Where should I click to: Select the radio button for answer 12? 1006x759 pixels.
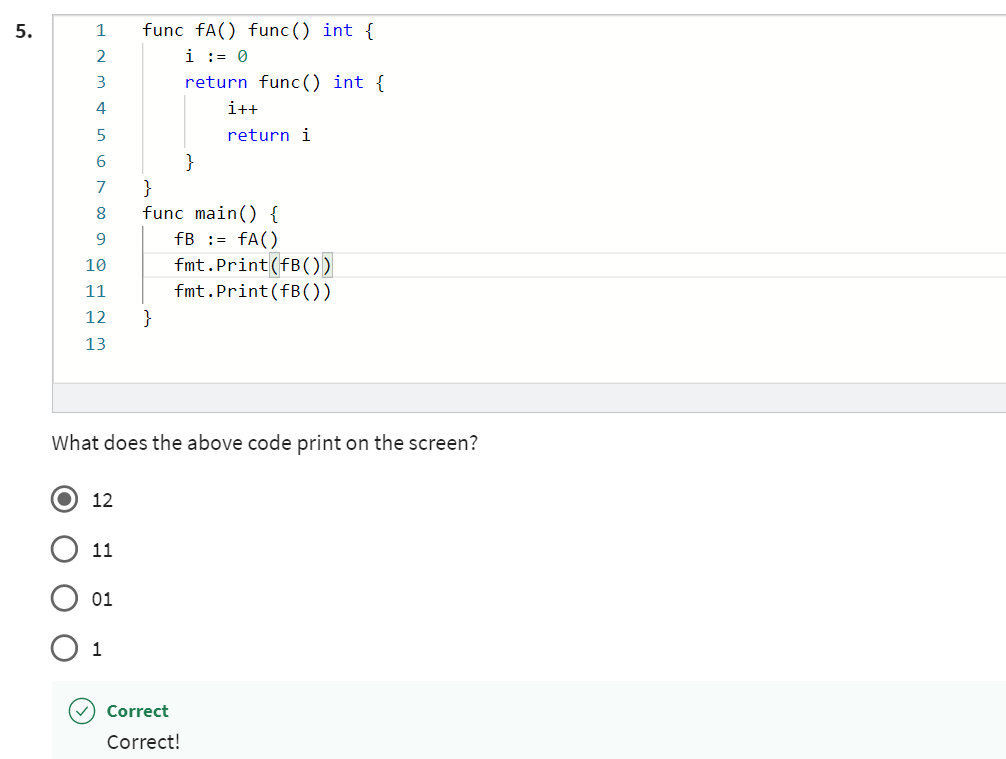coord(64,499)
